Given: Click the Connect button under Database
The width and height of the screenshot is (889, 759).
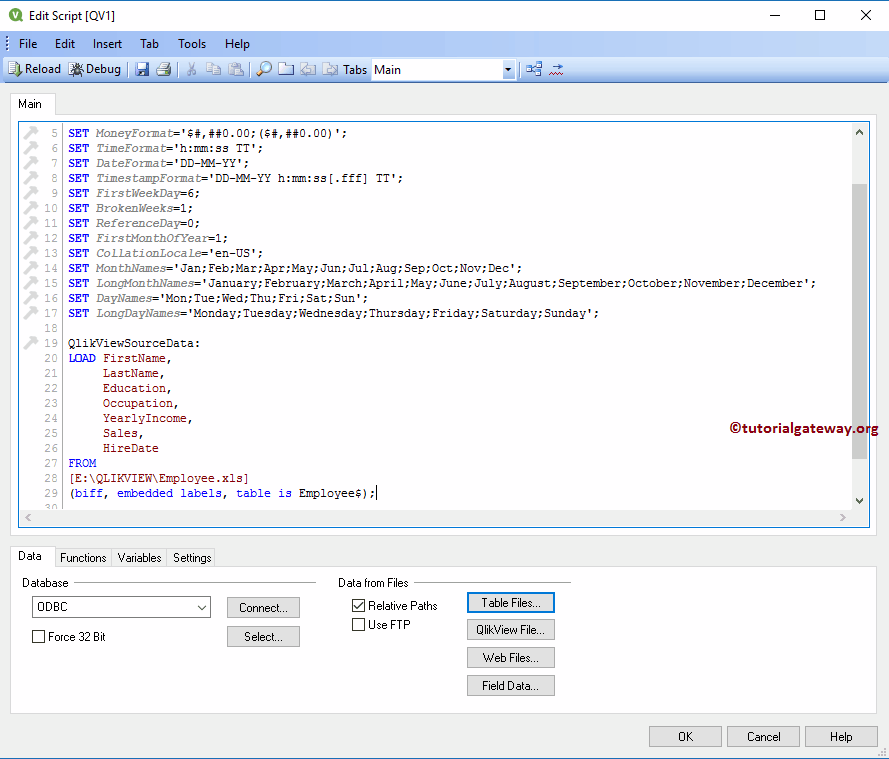Looking at the screenshot, I should click(263, 607).
